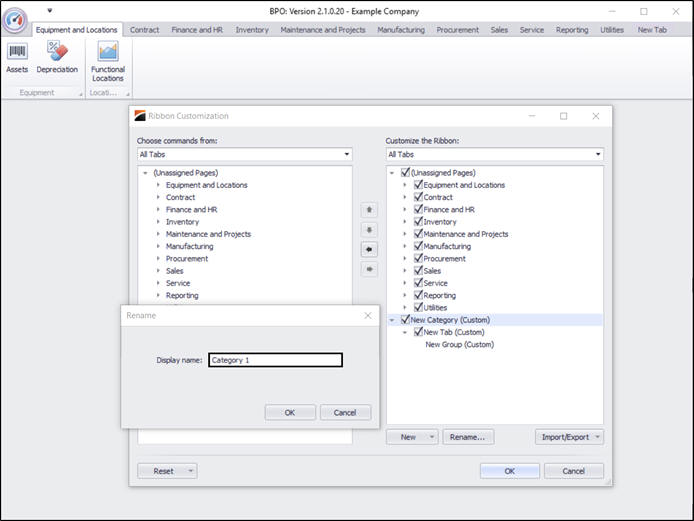Viewport: 694px width, 521px height.
Task: Open Equipment group dialog launcher
Action: pyautogui.click(x=81, y=94)
